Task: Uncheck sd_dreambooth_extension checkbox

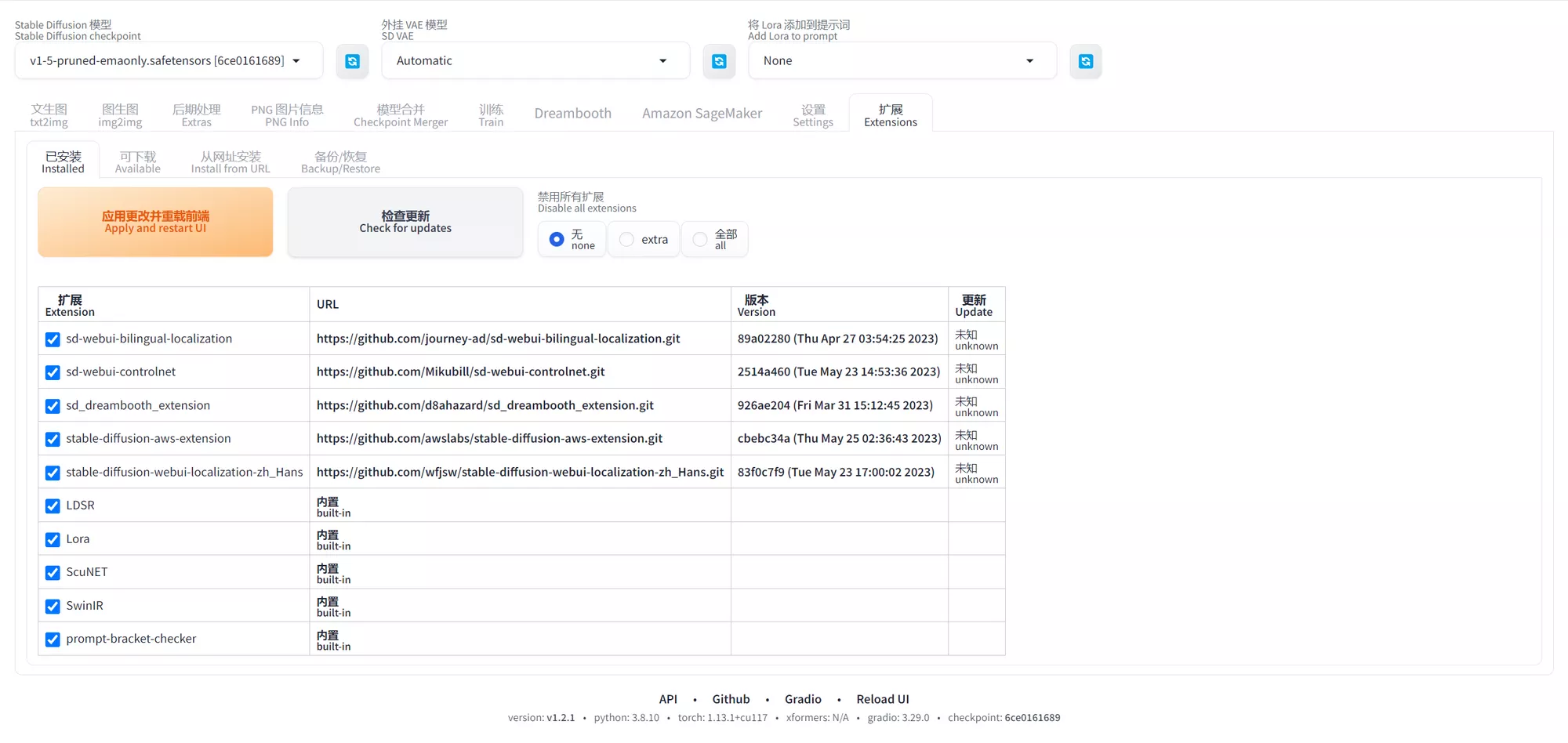Action: [x=53, y=406]
